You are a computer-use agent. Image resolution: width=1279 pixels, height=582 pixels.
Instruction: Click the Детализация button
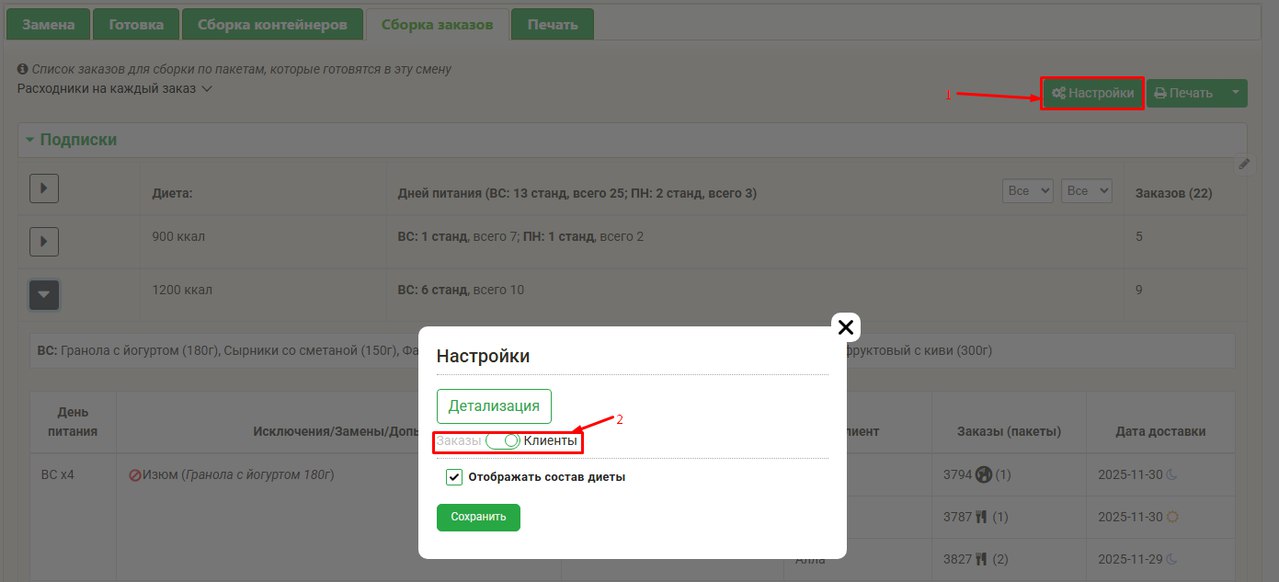[x=494, y=406]
